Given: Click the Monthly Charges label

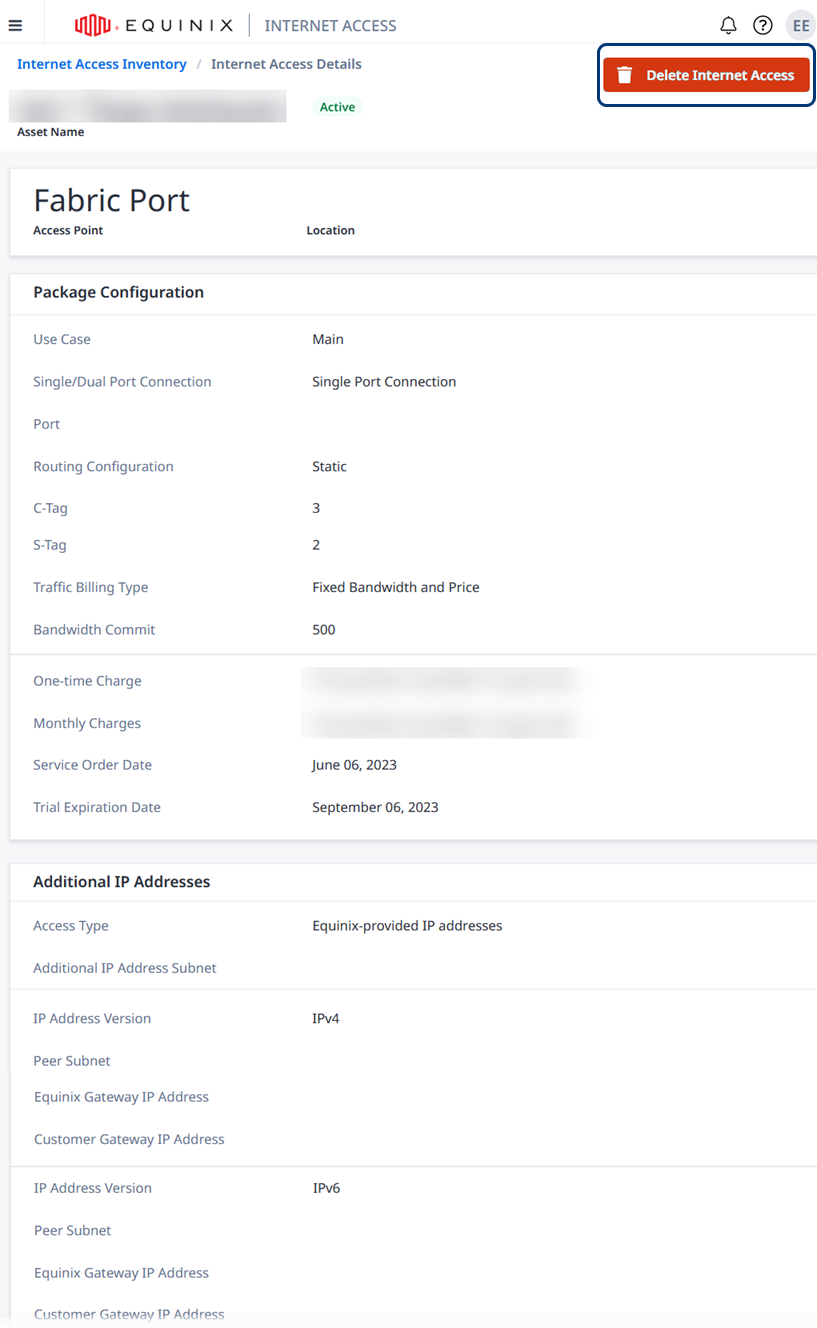Looking at the screenshot, I should click(87, 723).
